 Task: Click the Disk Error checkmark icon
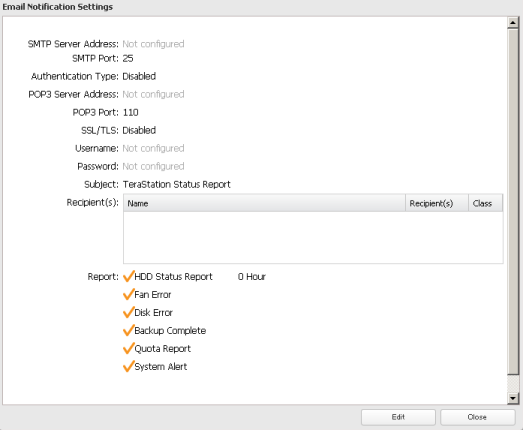128,312
